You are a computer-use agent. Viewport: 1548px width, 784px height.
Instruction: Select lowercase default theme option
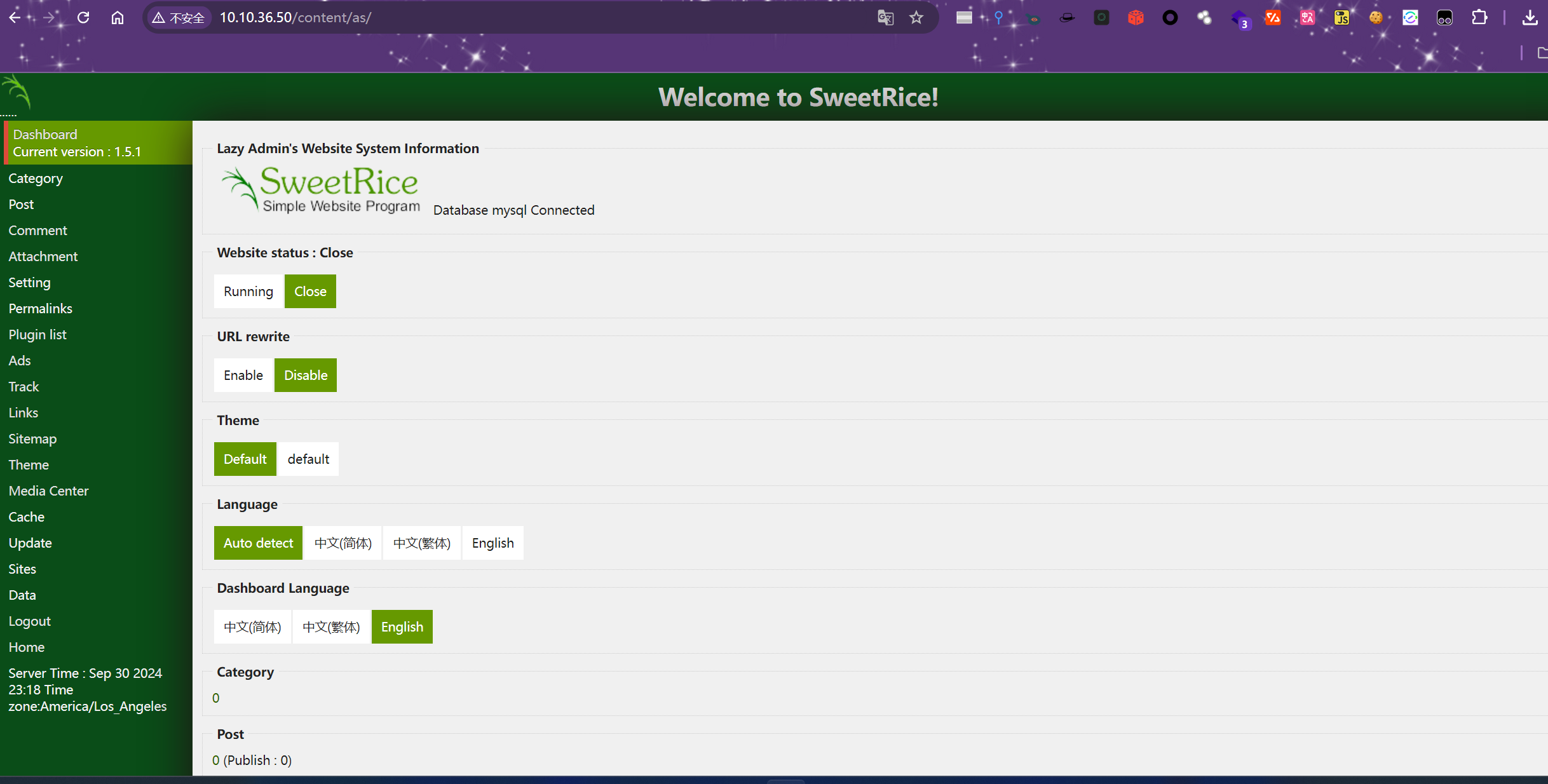[308, 459]
